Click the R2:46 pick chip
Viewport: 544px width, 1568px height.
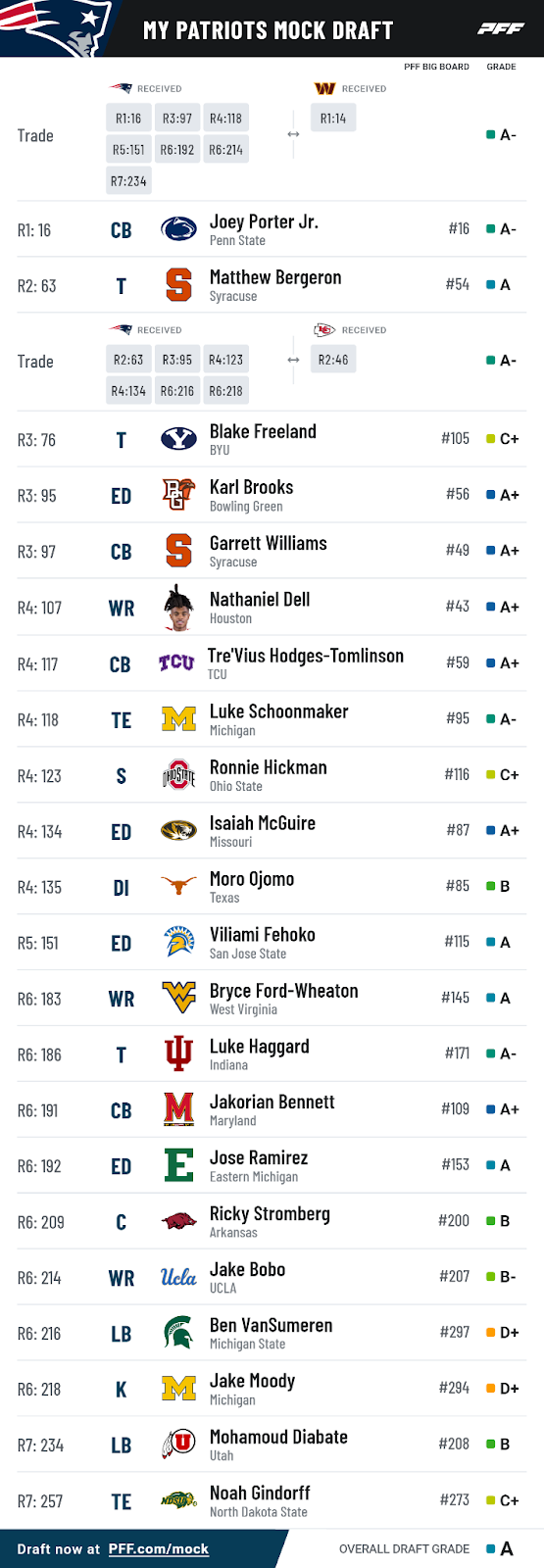[333, 360]
